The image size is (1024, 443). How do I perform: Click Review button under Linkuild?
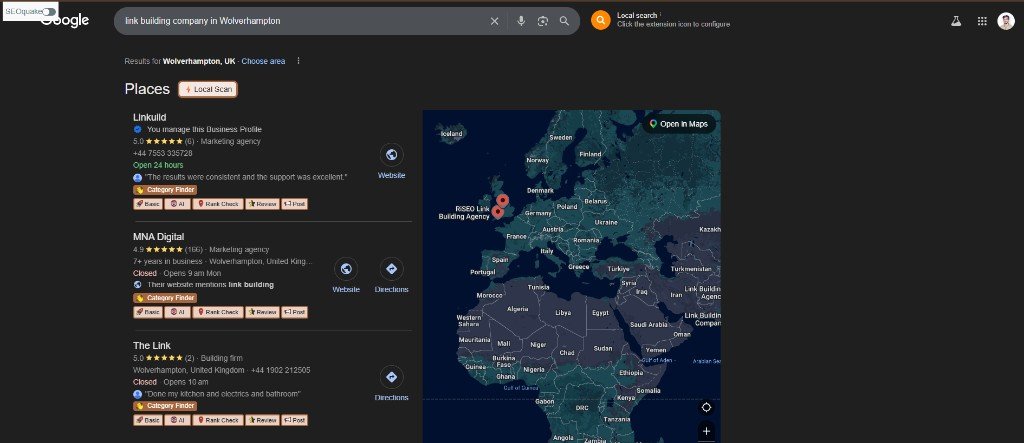pyautogui.click(x=263, y=204)
